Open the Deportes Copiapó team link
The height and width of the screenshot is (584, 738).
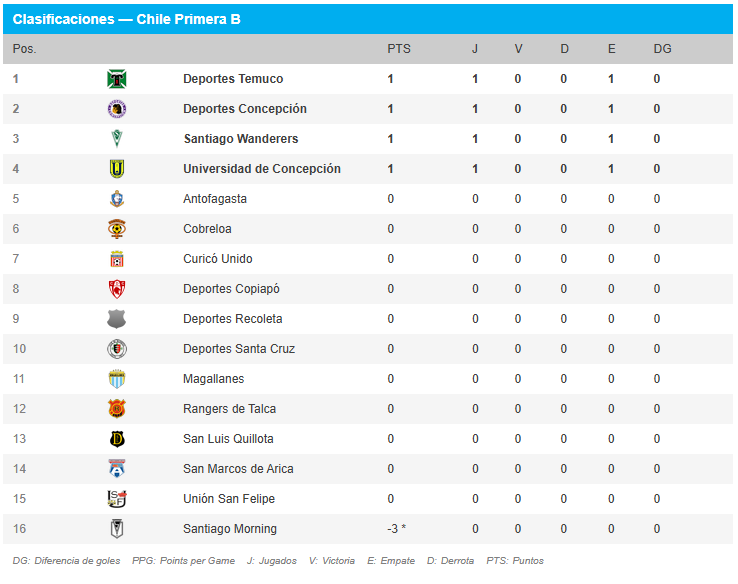pyautogui.click(x=231, y=289)
